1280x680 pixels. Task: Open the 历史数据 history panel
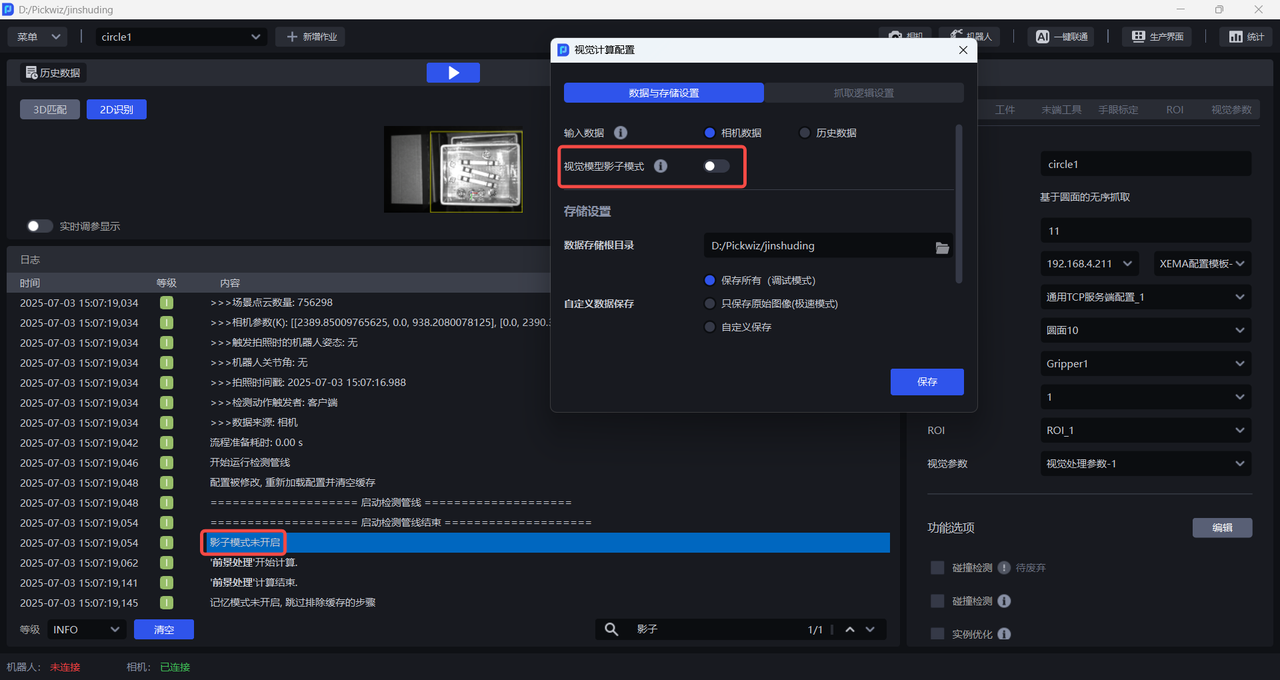click(53, 73)
